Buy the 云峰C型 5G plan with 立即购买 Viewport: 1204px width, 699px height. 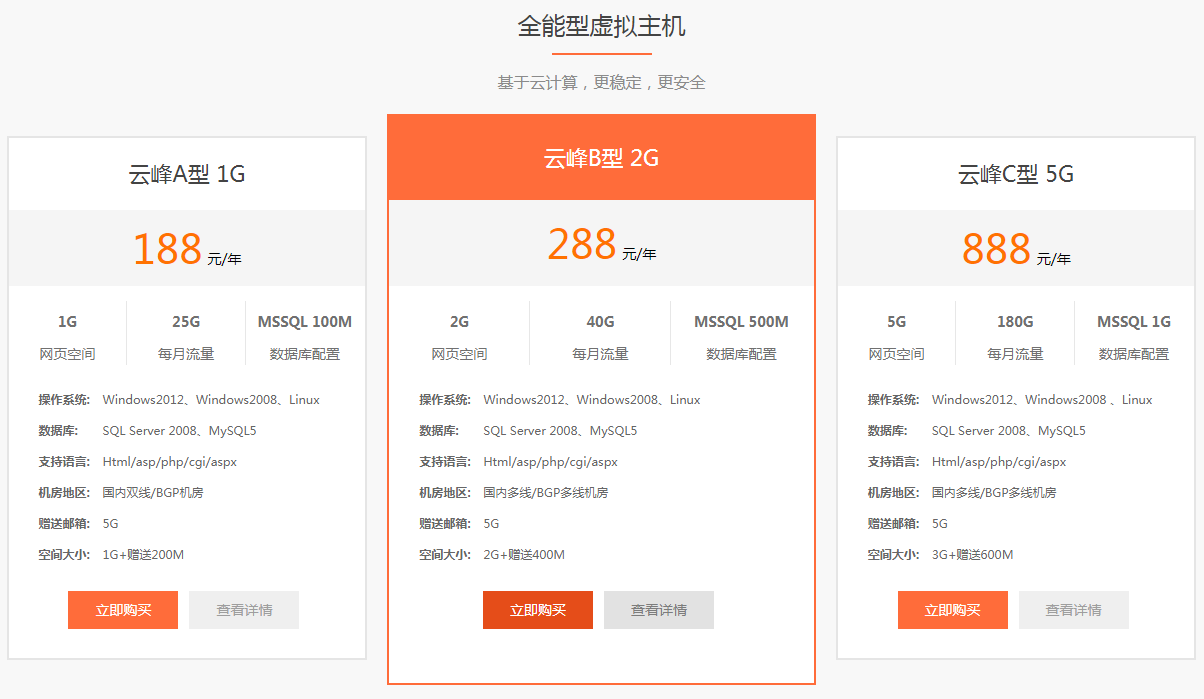click(x=952, y=610)
